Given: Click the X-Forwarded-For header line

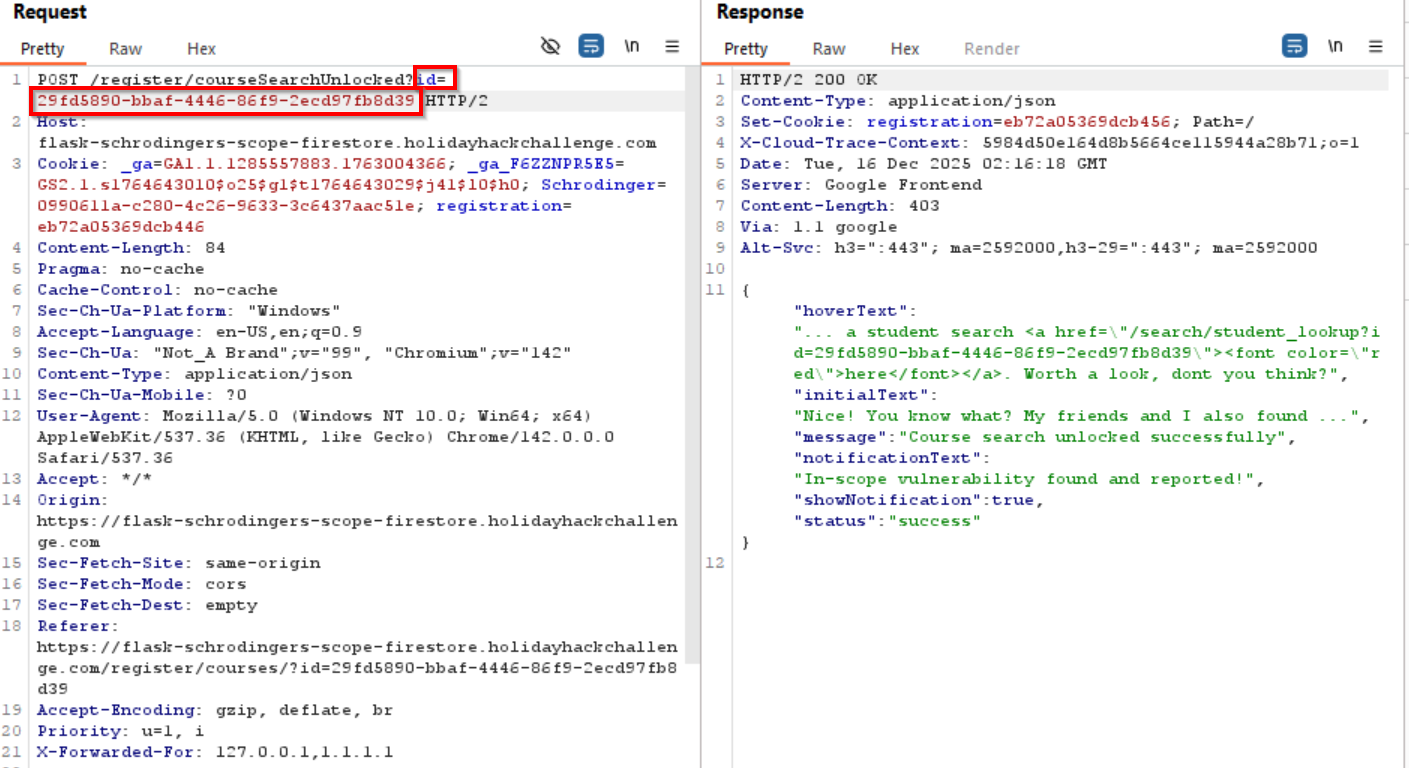Looking at the screenshot, I should click(x=215, y=752).
